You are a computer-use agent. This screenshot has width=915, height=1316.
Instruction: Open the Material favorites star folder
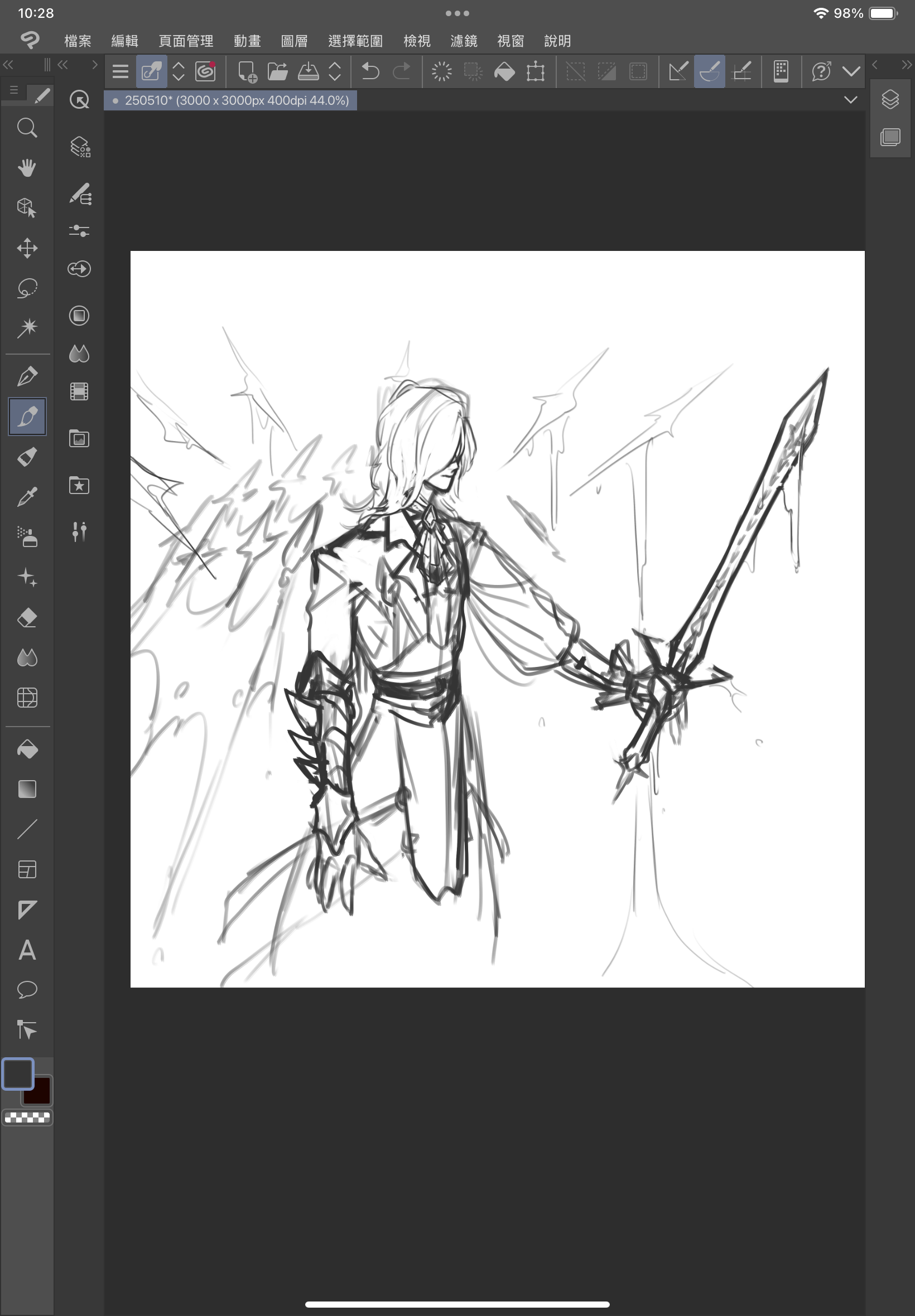tap(79, 485)
